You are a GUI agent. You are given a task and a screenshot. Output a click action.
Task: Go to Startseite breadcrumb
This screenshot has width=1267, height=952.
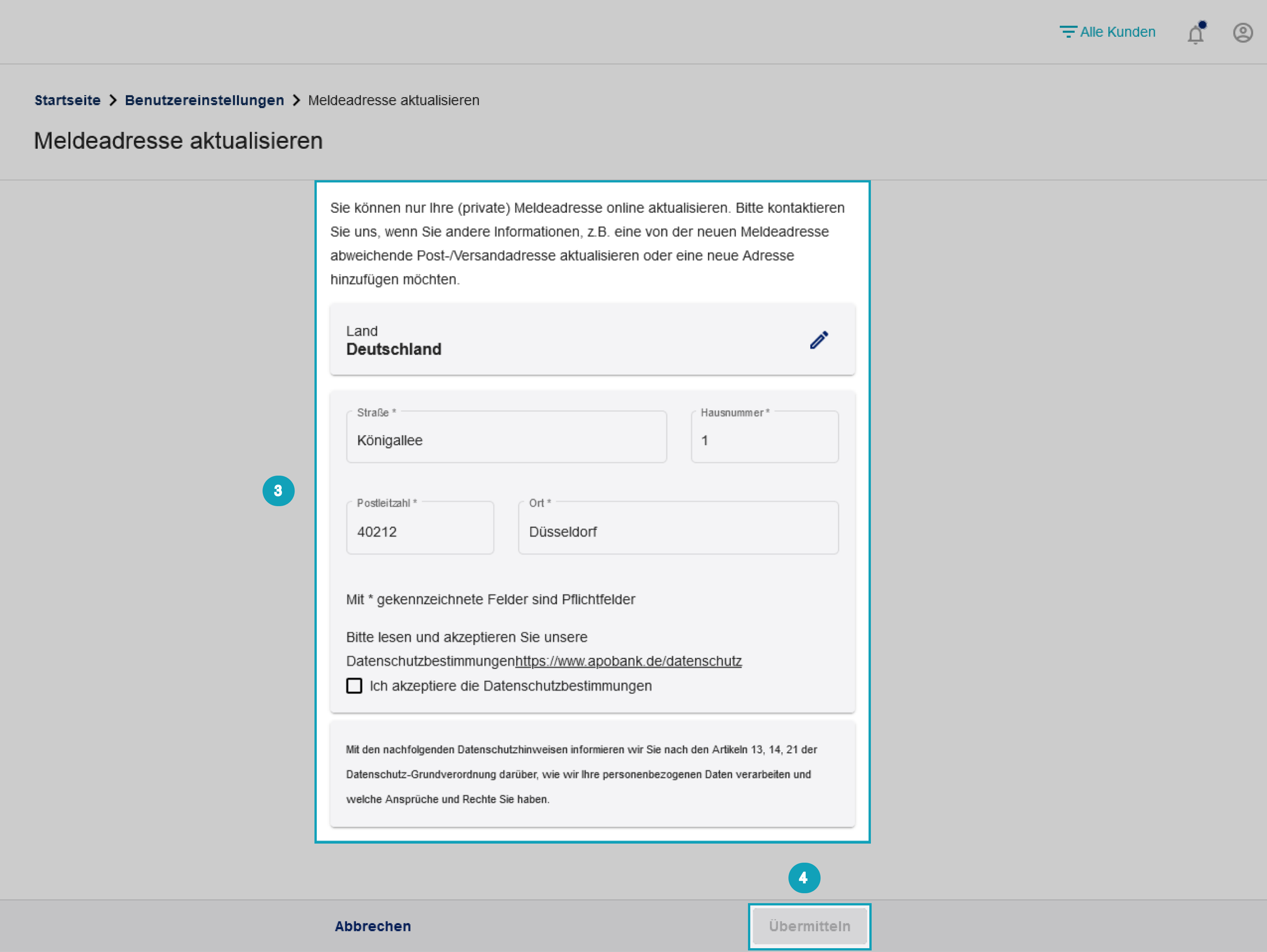pos(68,100)
